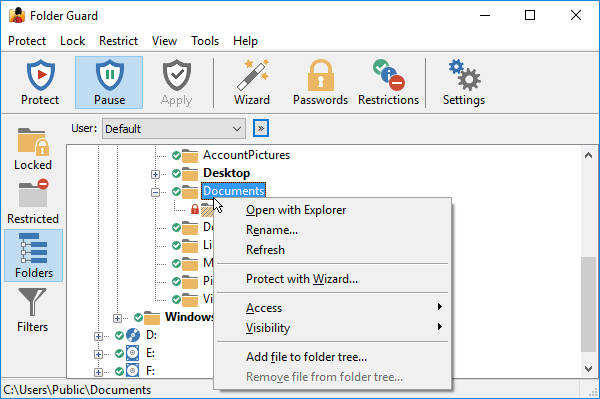This screenshot has width=600, height=399.
Task: Click the vertical scrollbar thumb
Action: (x=588, y=304)
